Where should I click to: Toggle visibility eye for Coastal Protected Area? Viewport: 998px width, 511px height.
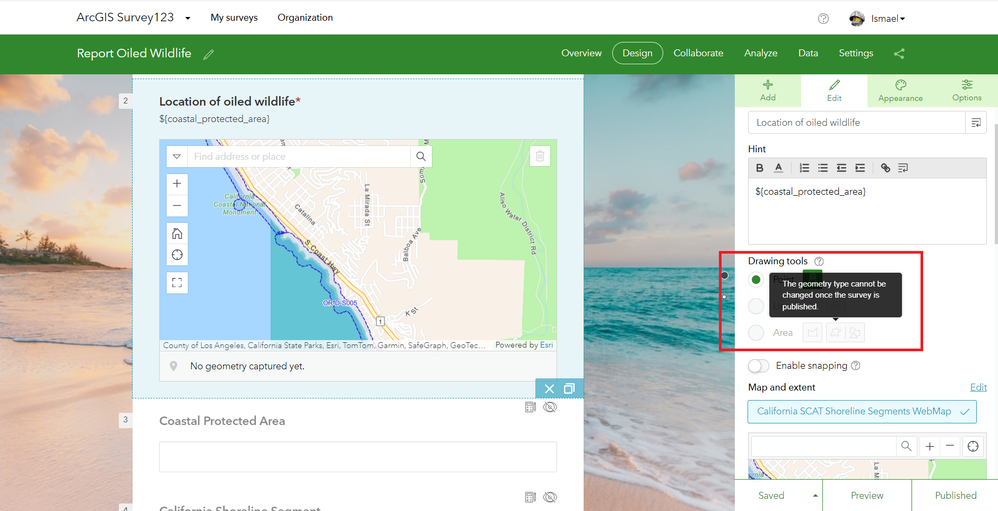click(551, 407)
